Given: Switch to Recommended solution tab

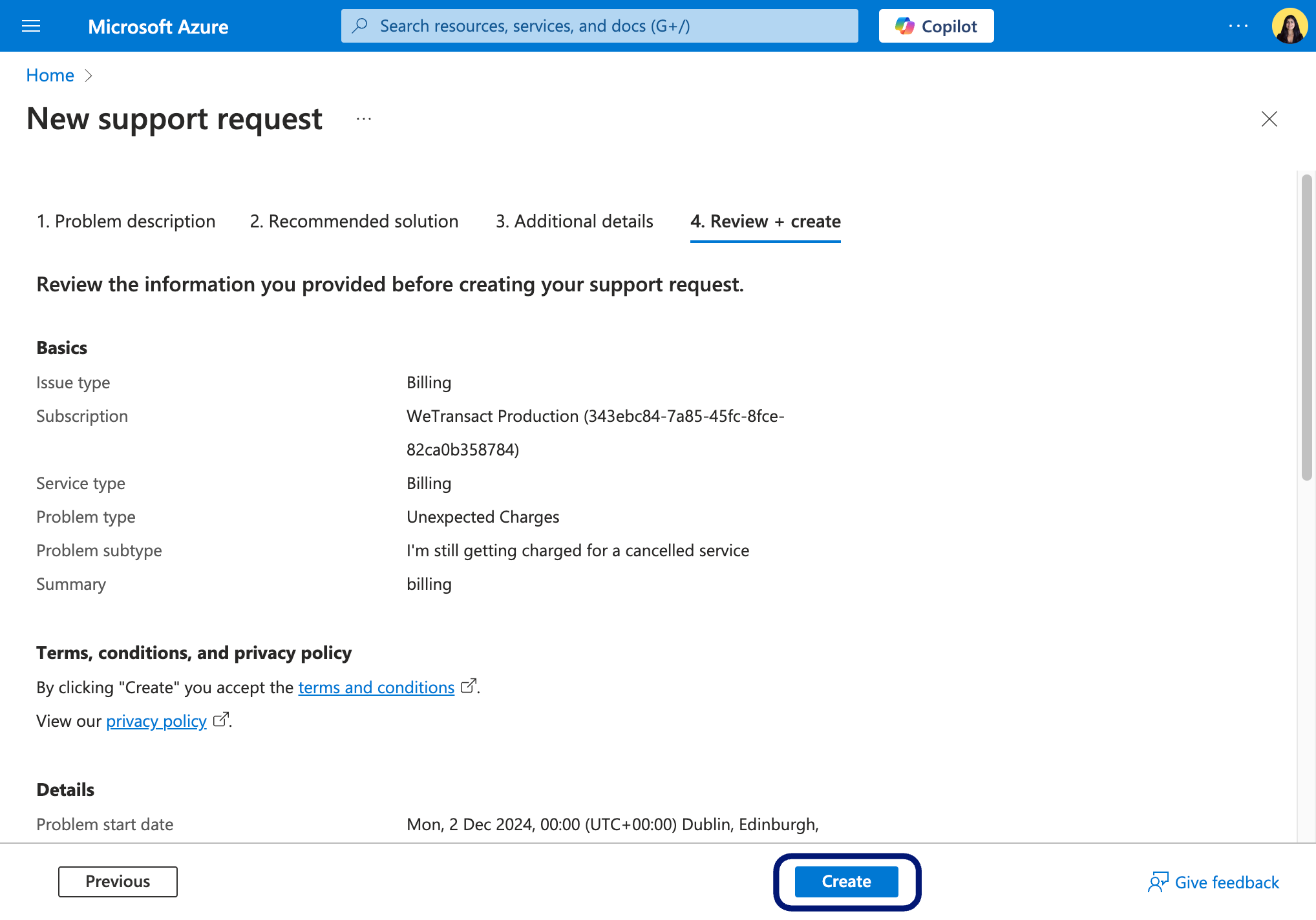Looking at the screenshot, I should pyautogui.click(x=354, y=221).
